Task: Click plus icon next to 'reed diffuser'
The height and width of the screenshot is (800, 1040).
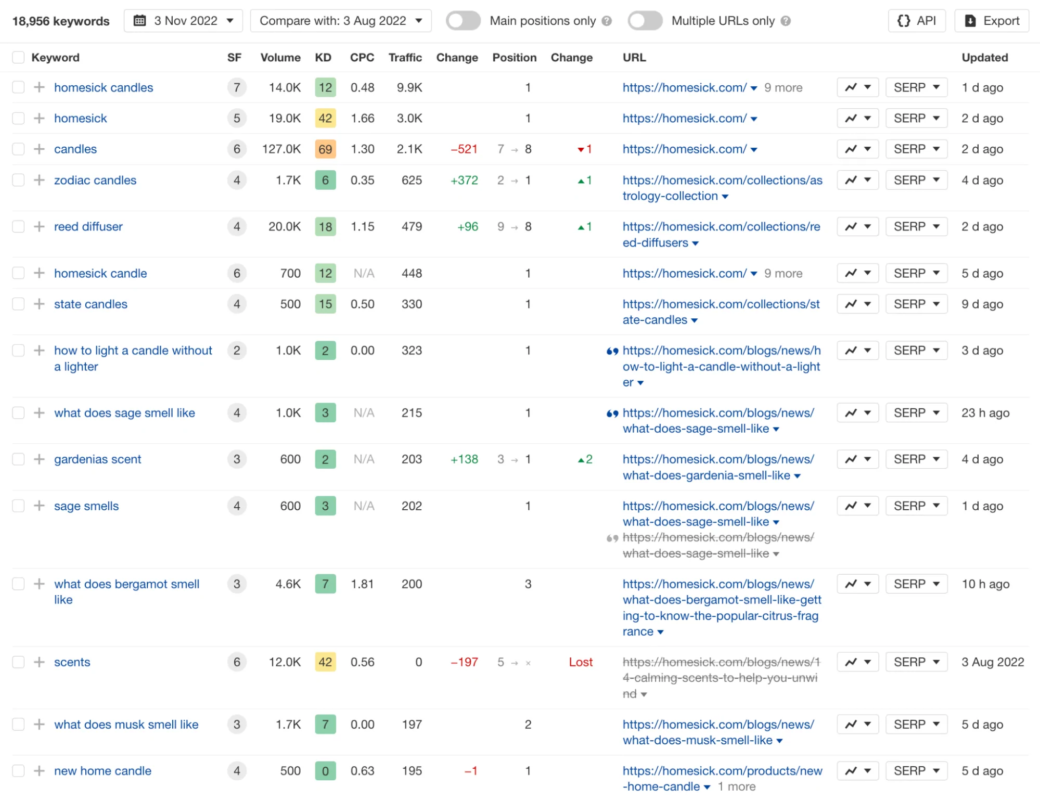Action: (x=39, y=226)
